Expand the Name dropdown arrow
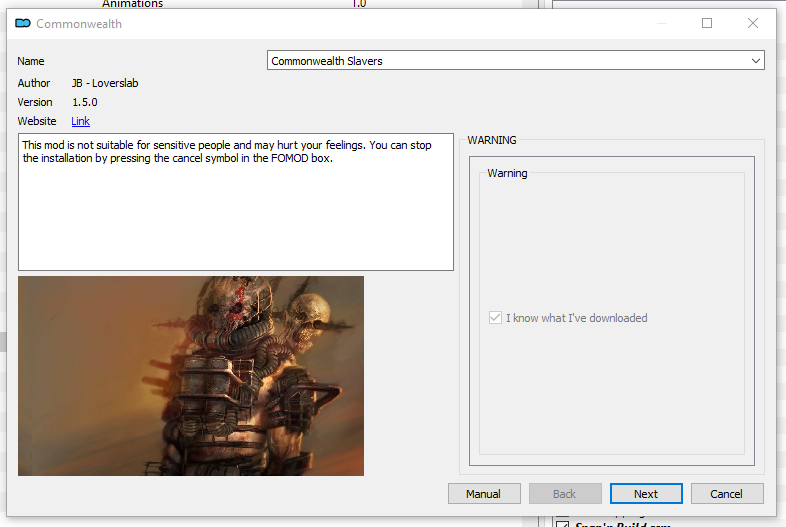The width and height of the screenshot is (786, 527). click(755, 61)
